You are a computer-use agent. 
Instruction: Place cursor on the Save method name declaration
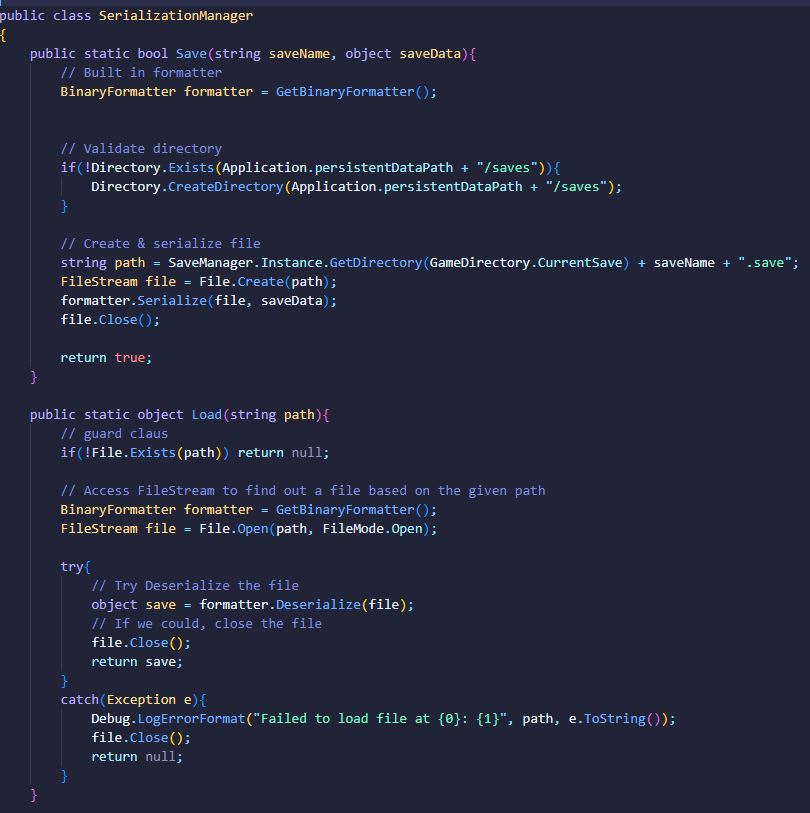191,53
